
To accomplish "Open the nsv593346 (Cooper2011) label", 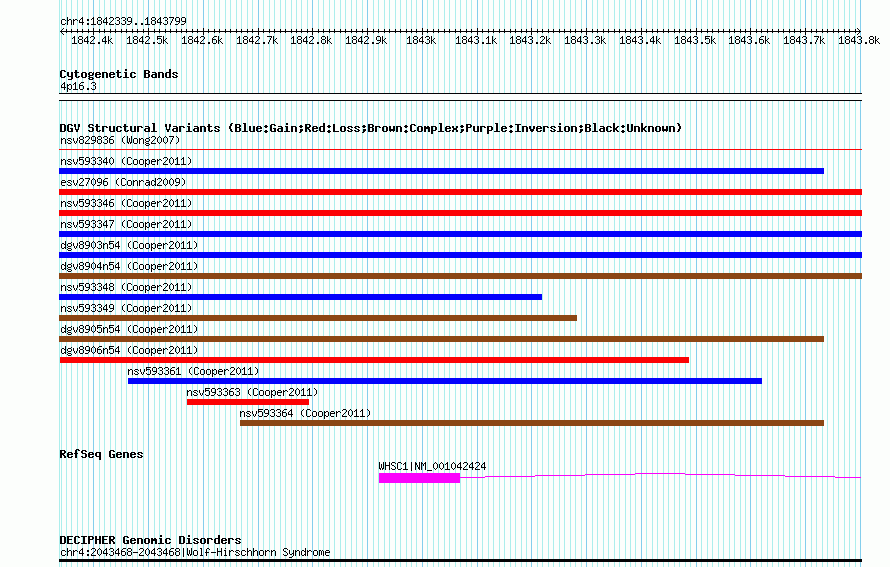I will 126,204.
